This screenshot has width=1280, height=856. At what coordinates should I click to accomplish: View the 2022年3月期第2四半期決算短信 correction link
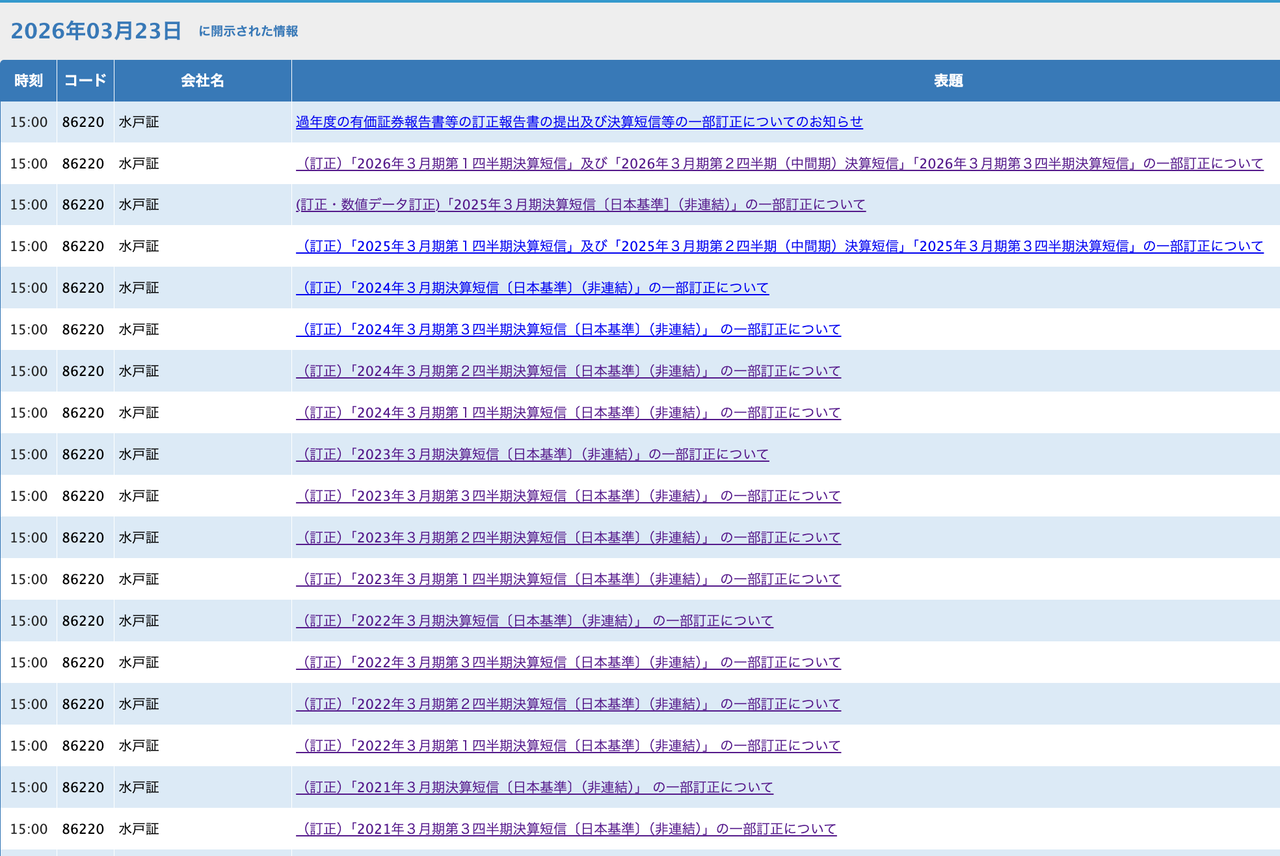coord(568,705)
